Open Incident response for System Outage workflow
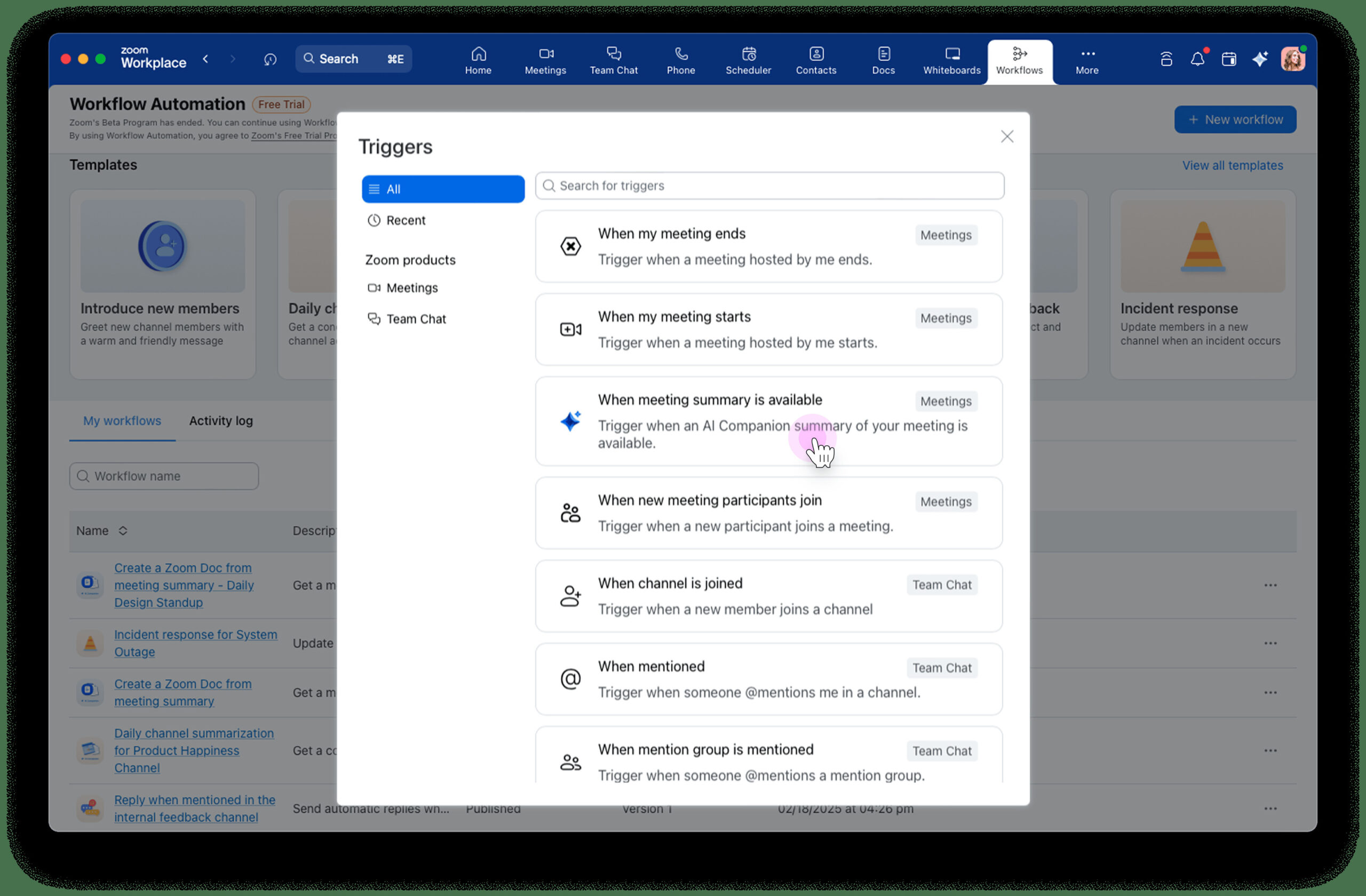 coord(195,643)
